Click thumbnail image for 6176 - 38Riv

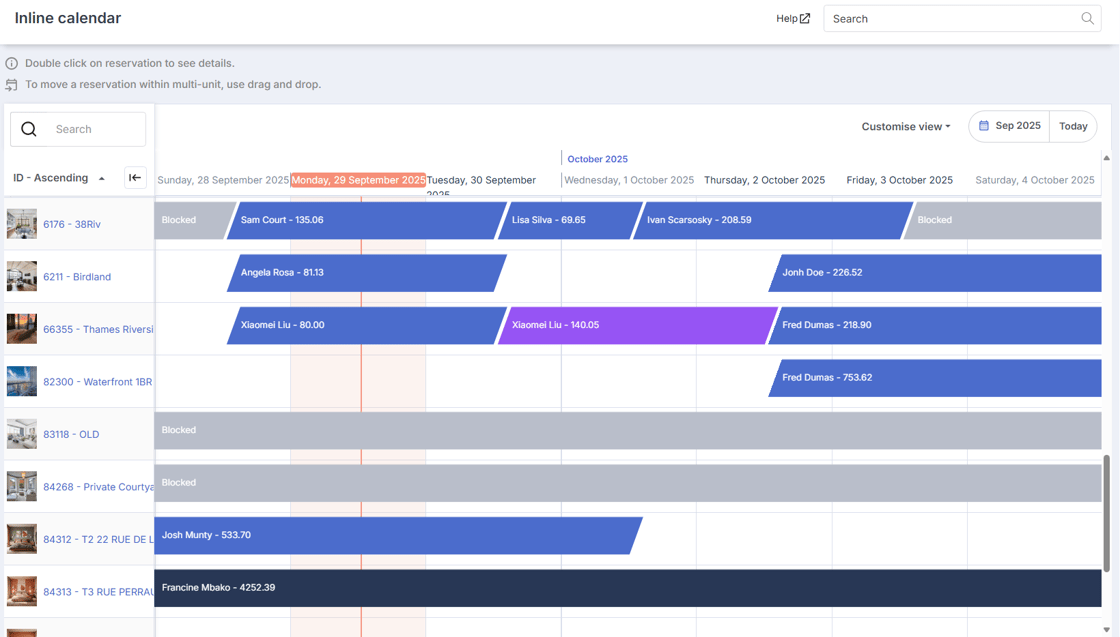[21, 224]
